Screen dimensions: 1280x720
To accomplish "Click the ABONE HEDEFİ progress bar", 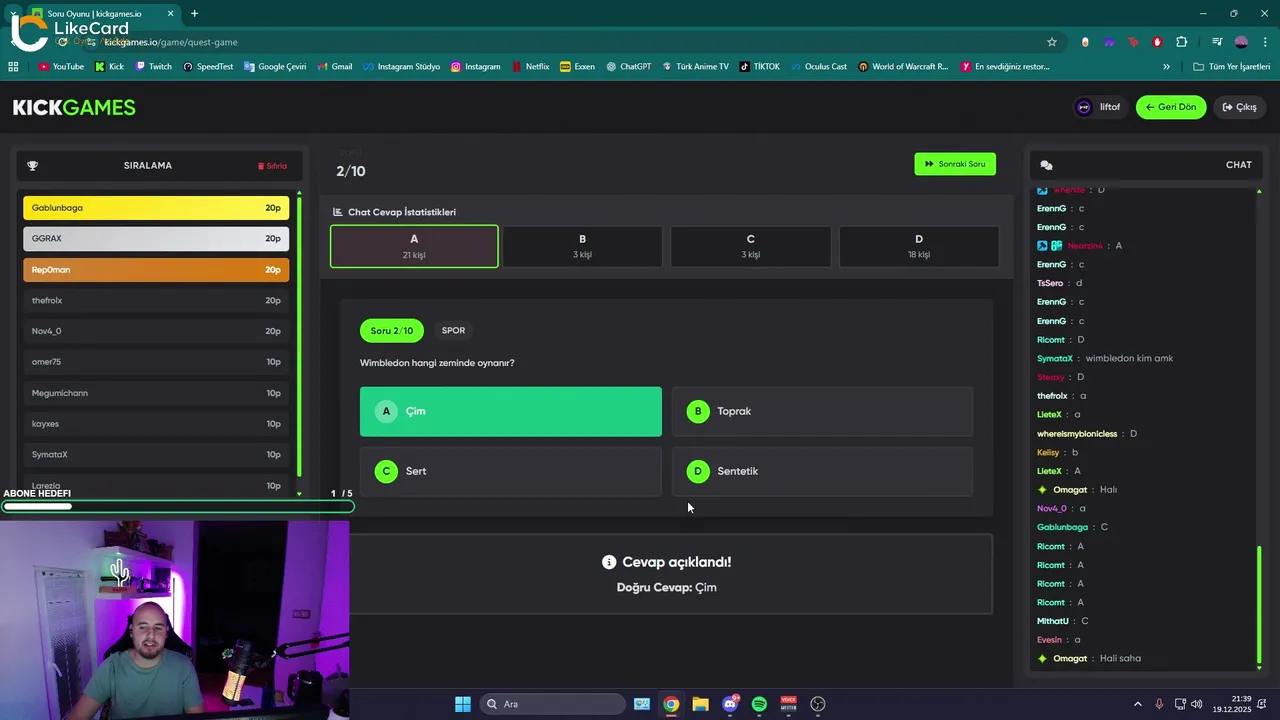I will tap(177, 506).
